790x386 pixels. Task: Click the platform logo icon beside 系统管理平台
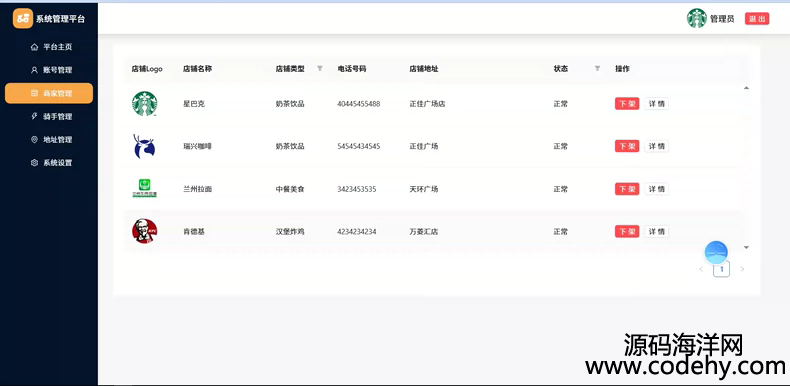tap(23, 19)
